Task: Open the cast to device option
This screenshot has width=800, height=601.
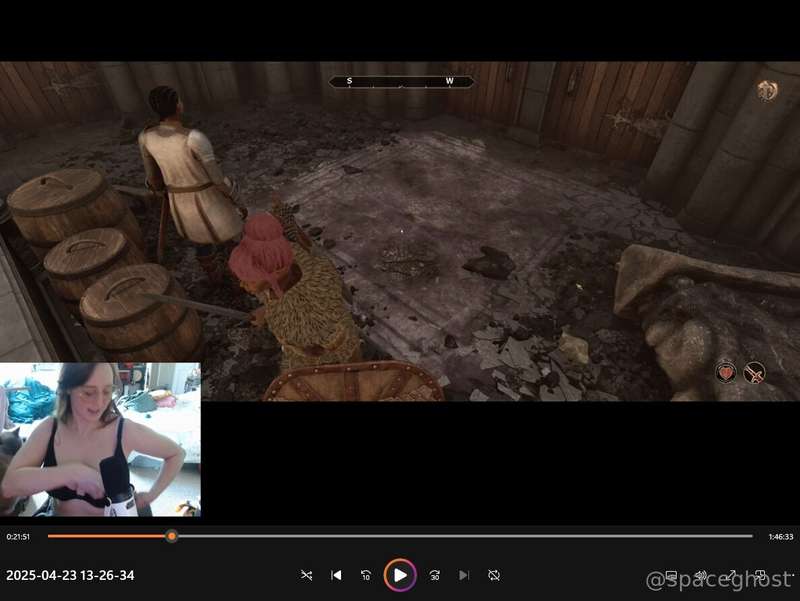Action: [671, 575]
